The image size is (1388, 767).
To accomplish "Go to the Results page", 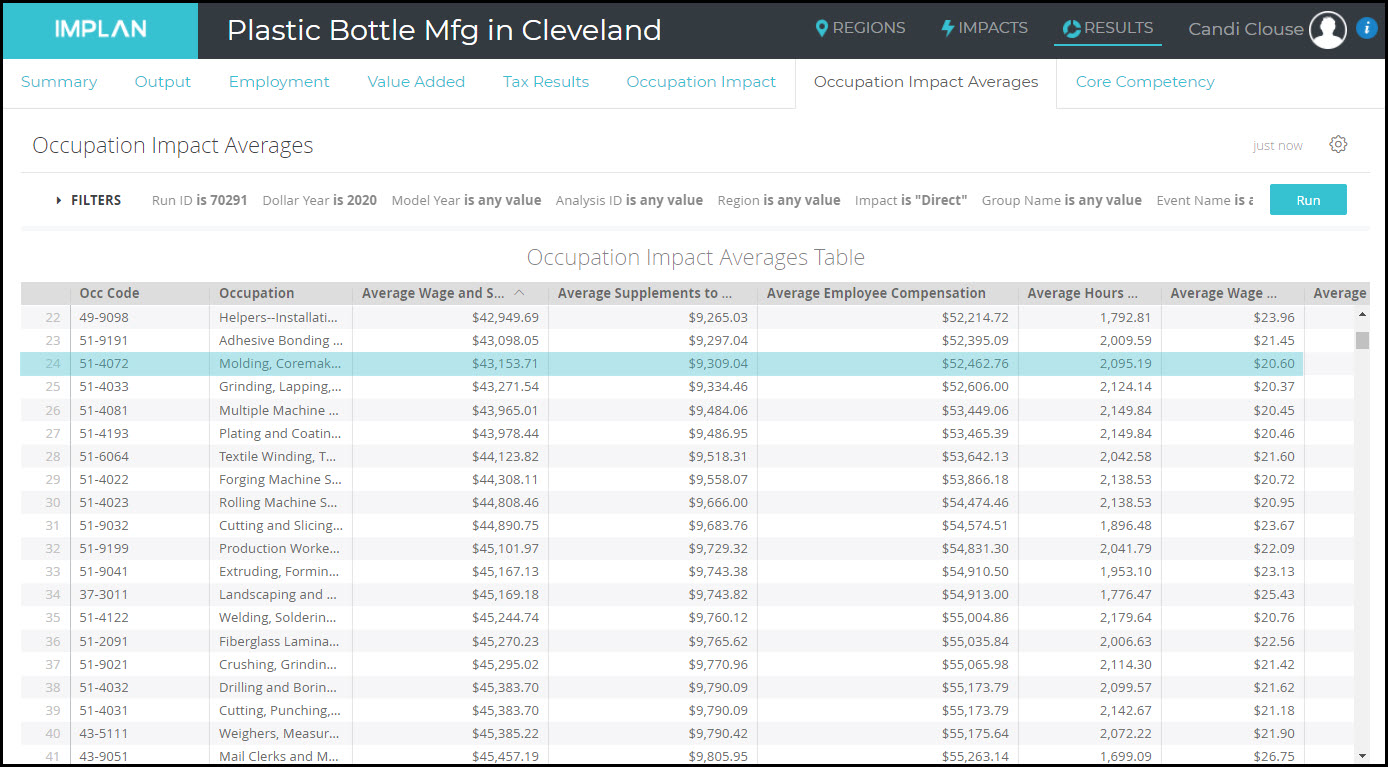I will 1107,28.
